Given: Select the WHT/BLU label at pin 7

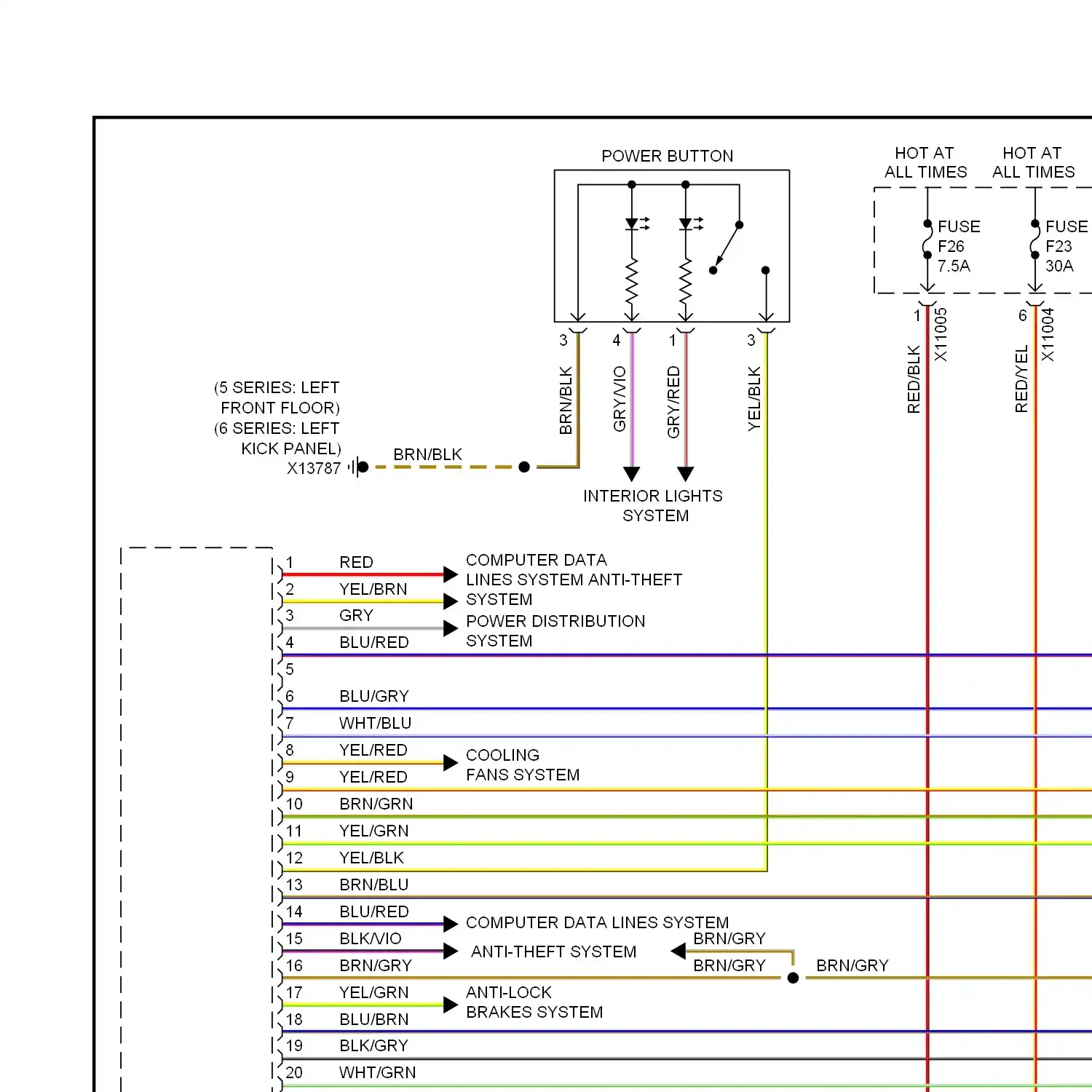Looking at the screenshot, I should pyautogui.click(x=375, y=723).
